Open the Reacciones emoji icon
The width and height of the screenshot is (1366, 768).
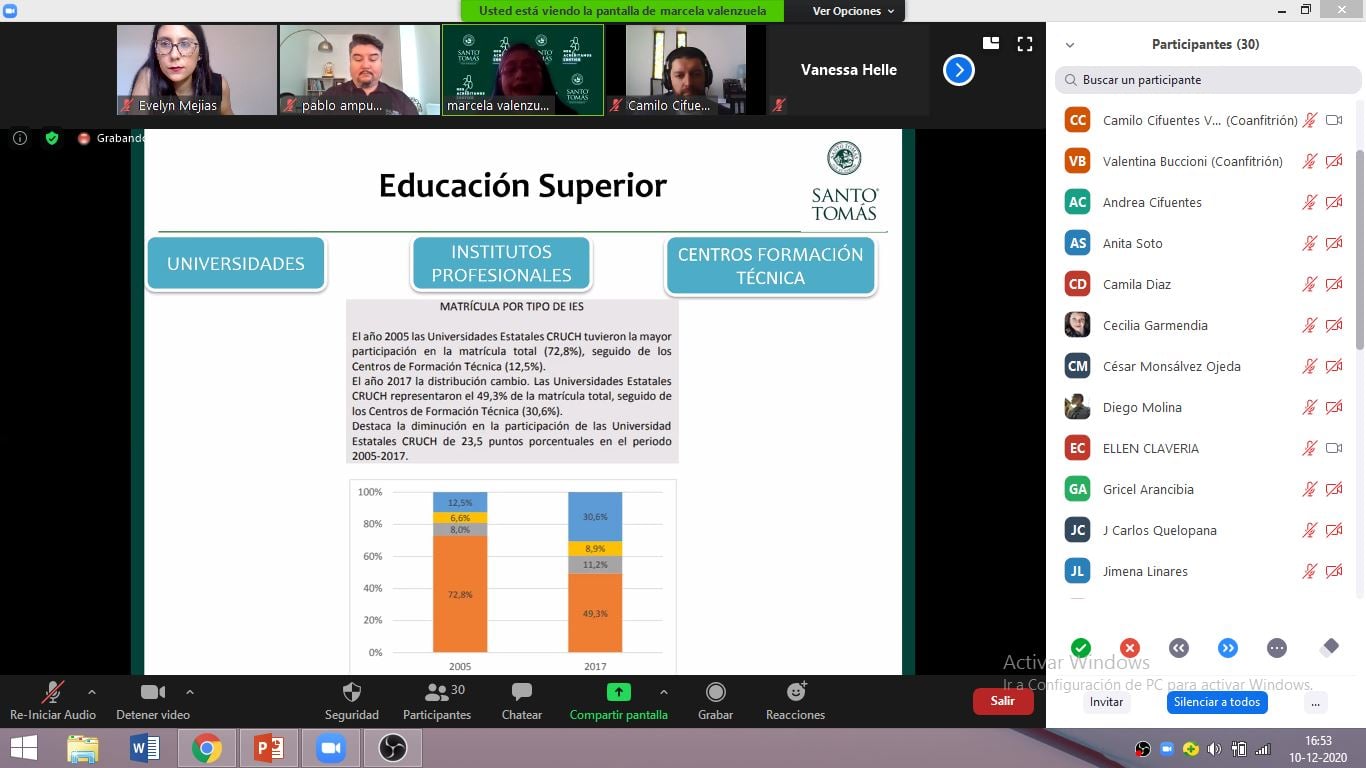click(x=796, y=692)
